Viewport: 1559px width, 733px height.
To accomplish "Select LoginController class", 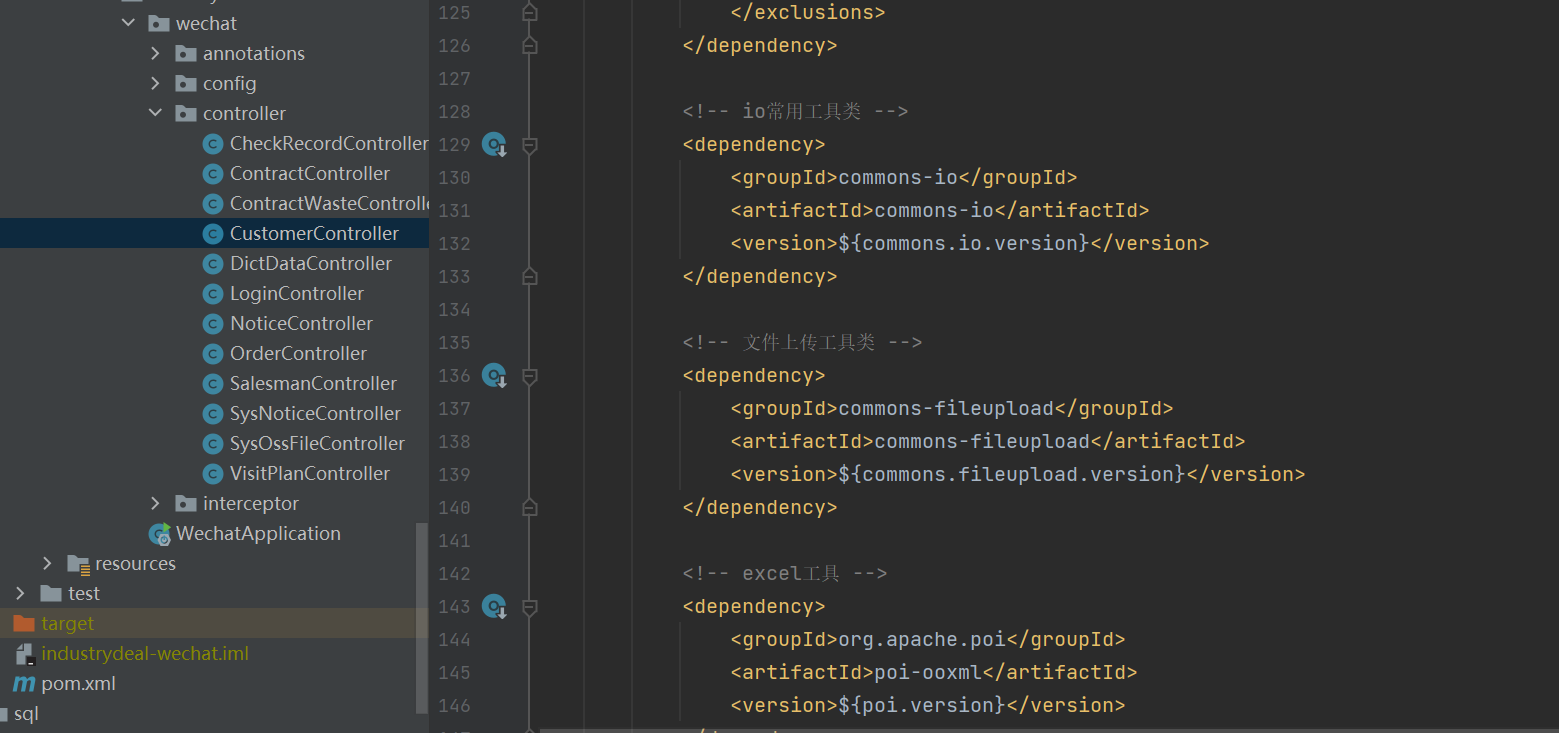I will coord(297,293).
